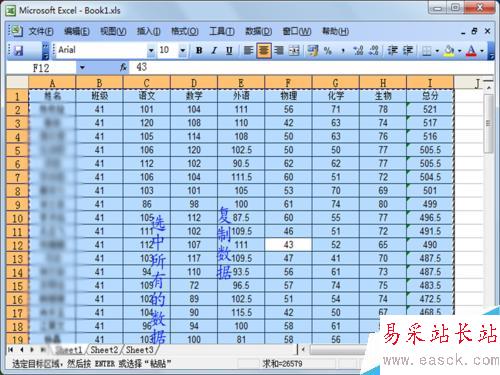Select column A header
500x375 pixels.
tap(52, 82)
